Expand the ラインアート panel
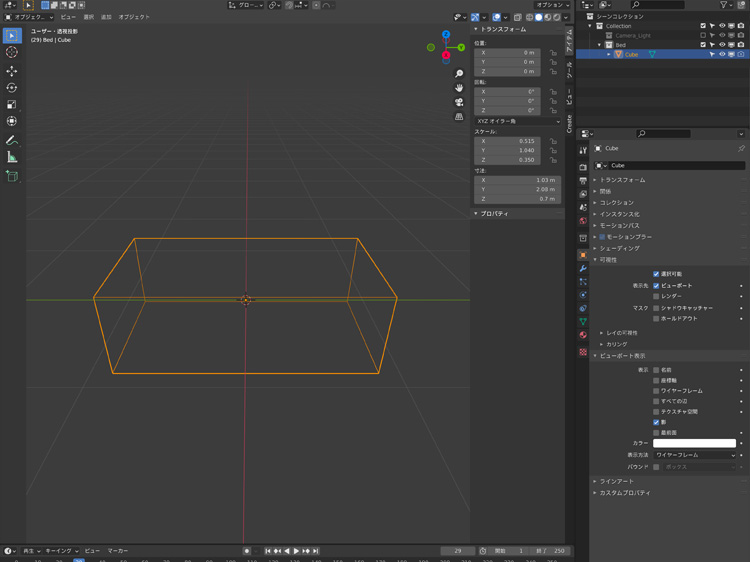This screenshot has width=750, height=562. (617, 481)
